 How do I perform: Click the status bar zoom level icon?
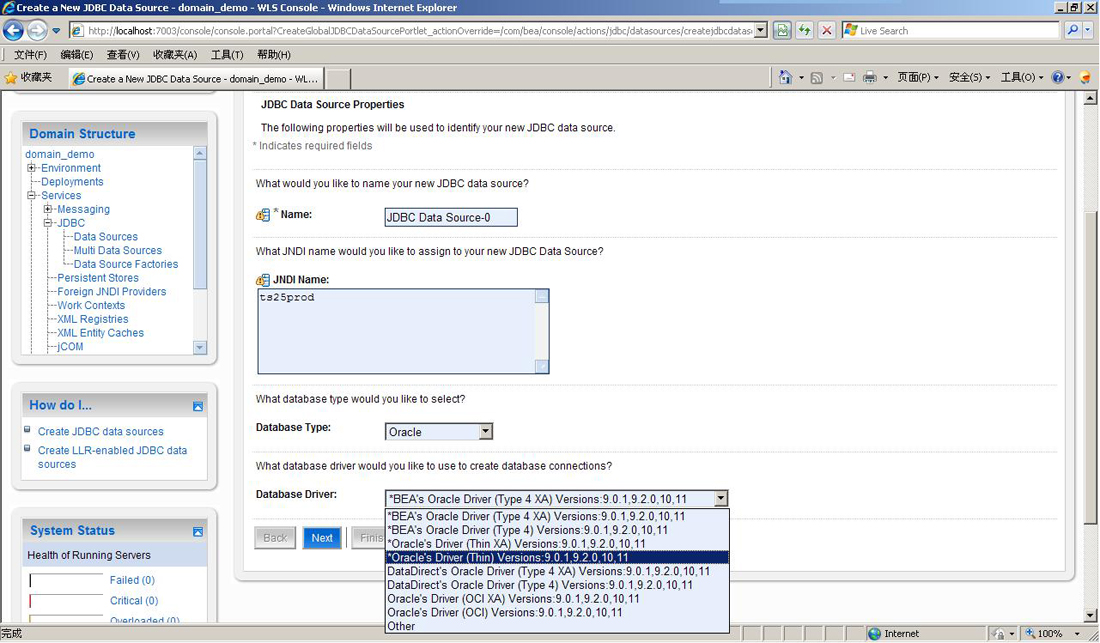(1031, 634)
